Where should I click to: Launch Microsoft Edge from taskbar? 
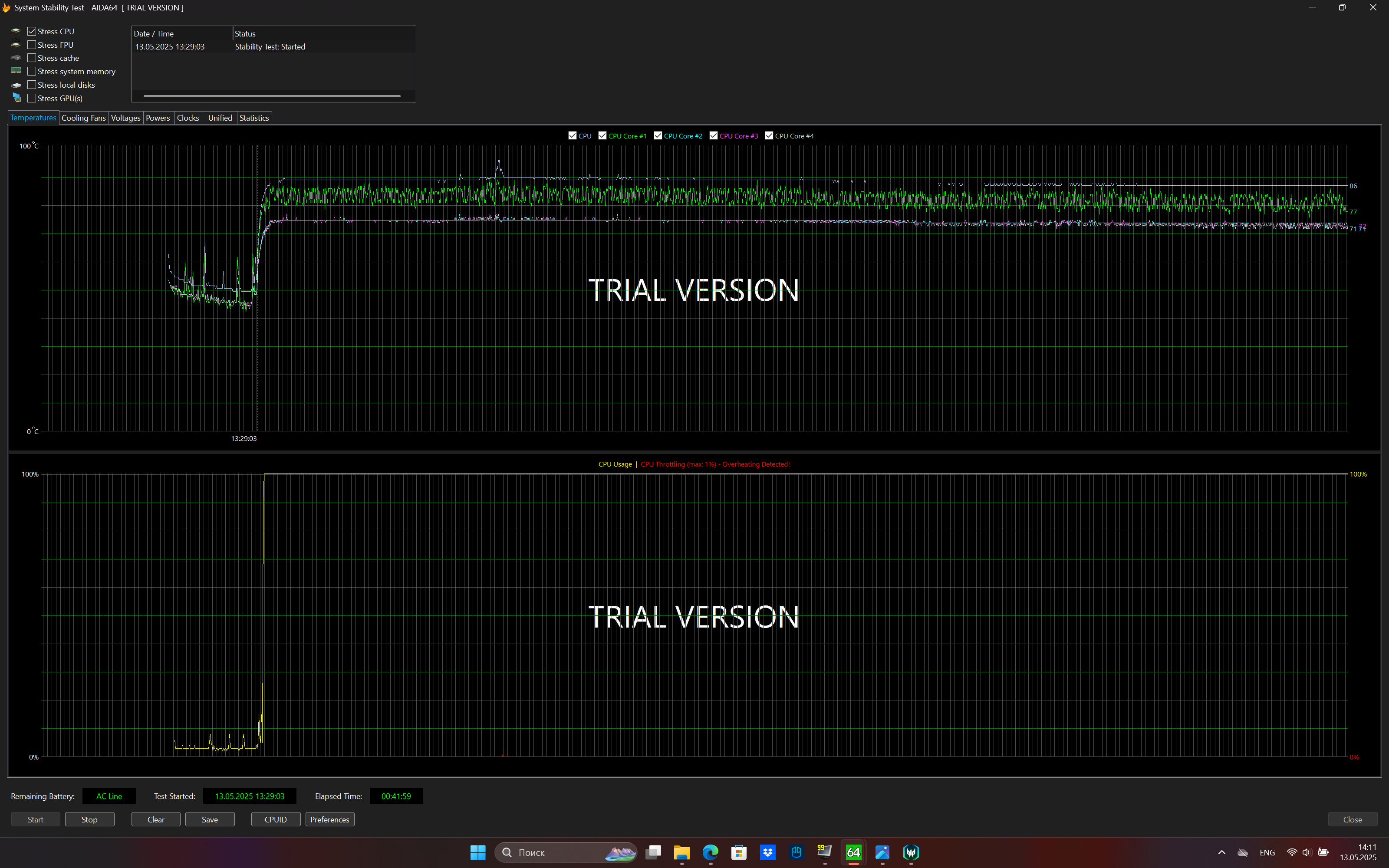pyautogui.click(x=711, y=852)
